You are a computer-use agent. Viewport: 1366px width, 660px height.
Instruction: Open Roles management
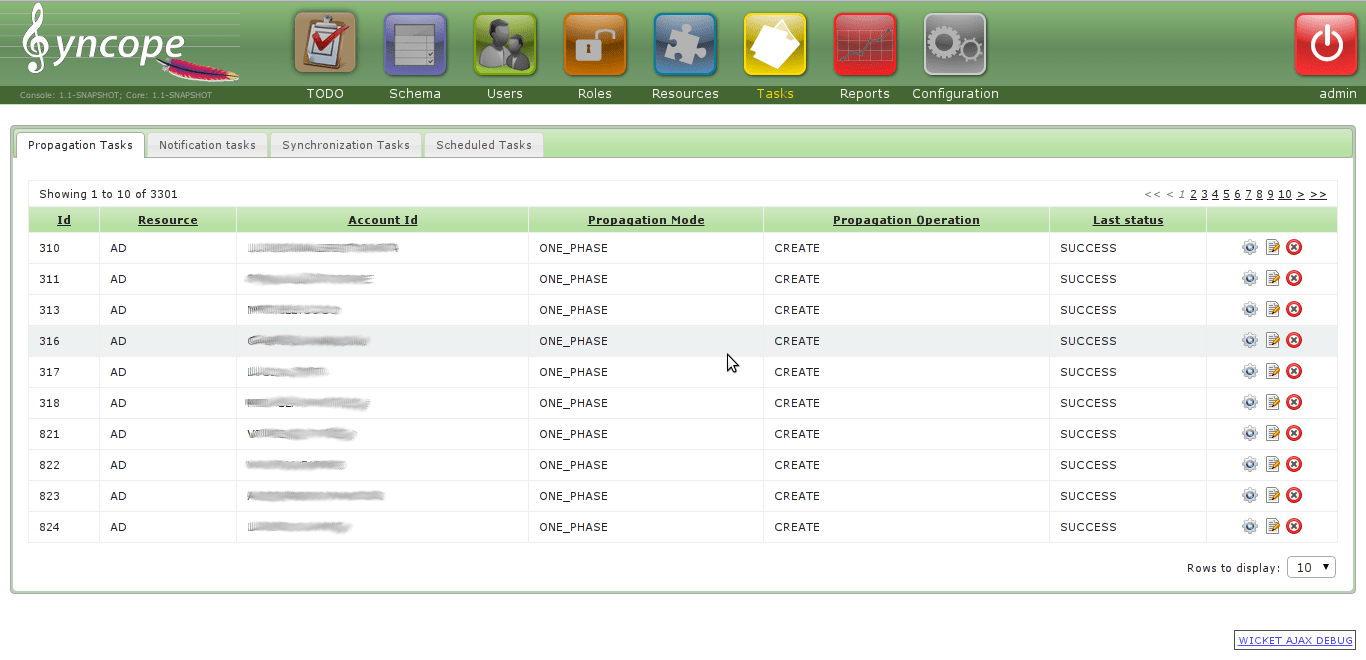(x=595, y=45)
